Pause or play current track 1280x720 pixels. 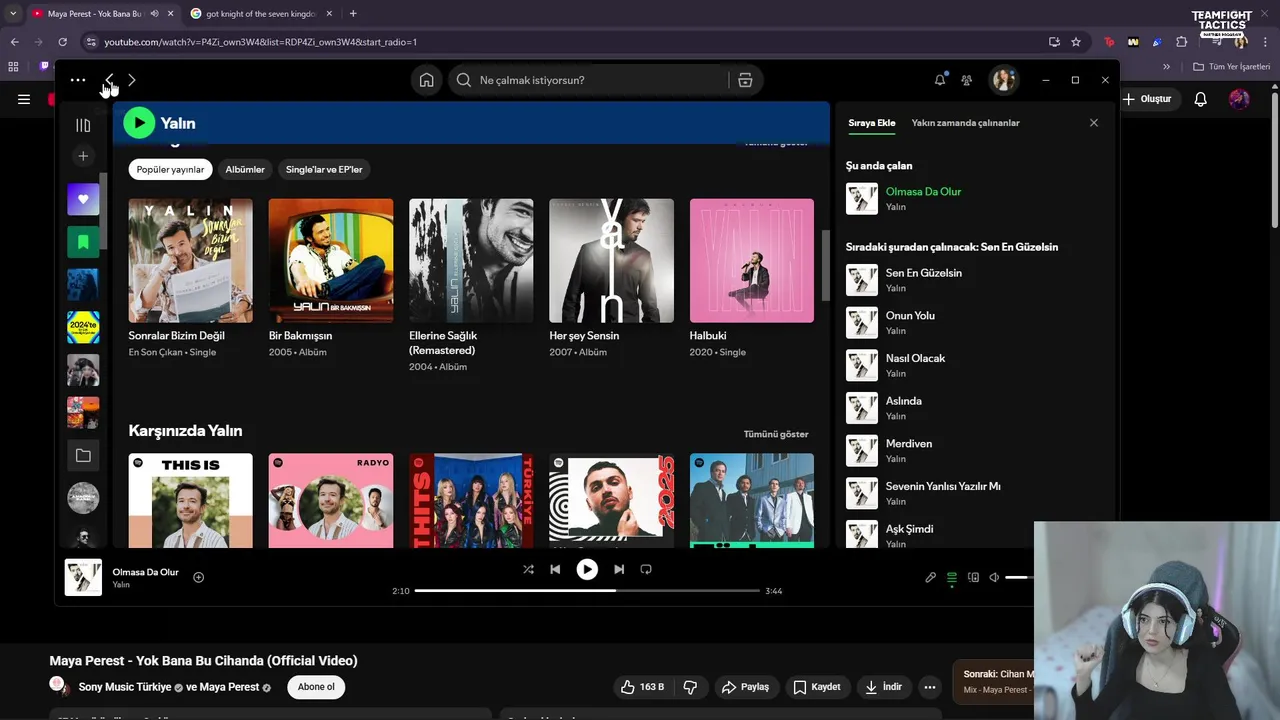(587, 569)
